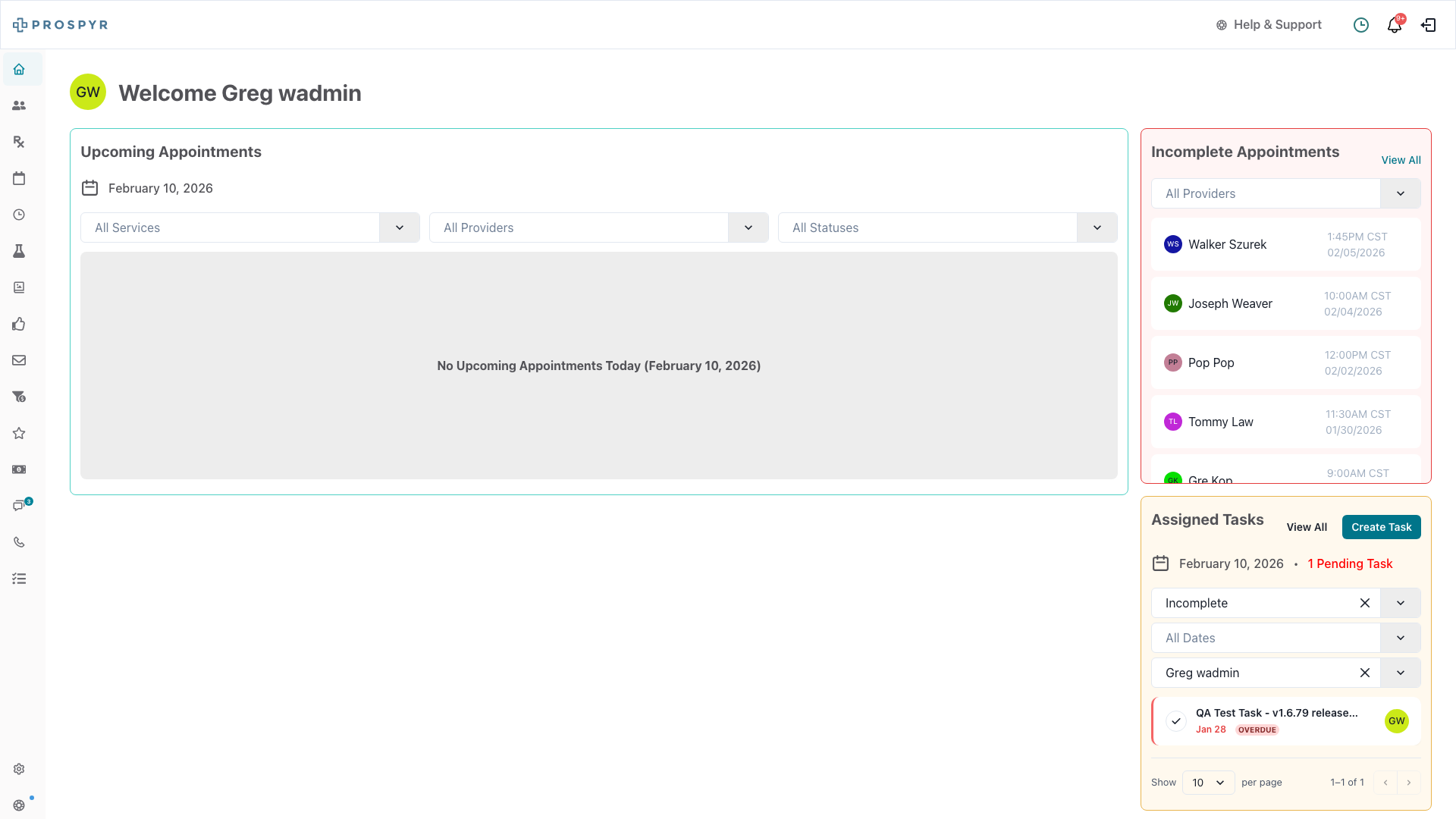This screenshot has width=1456, height=819.
Task: Open the Calendar from the sidebar
Action: click(x=18, y=178)
